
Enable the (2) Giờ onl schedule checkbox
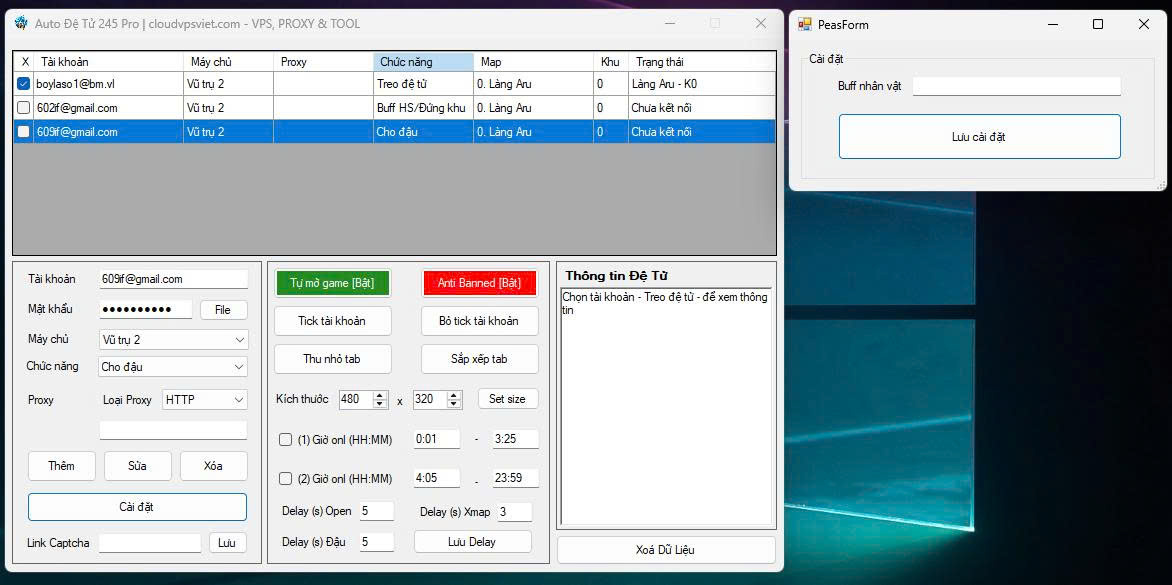point(286,479)
